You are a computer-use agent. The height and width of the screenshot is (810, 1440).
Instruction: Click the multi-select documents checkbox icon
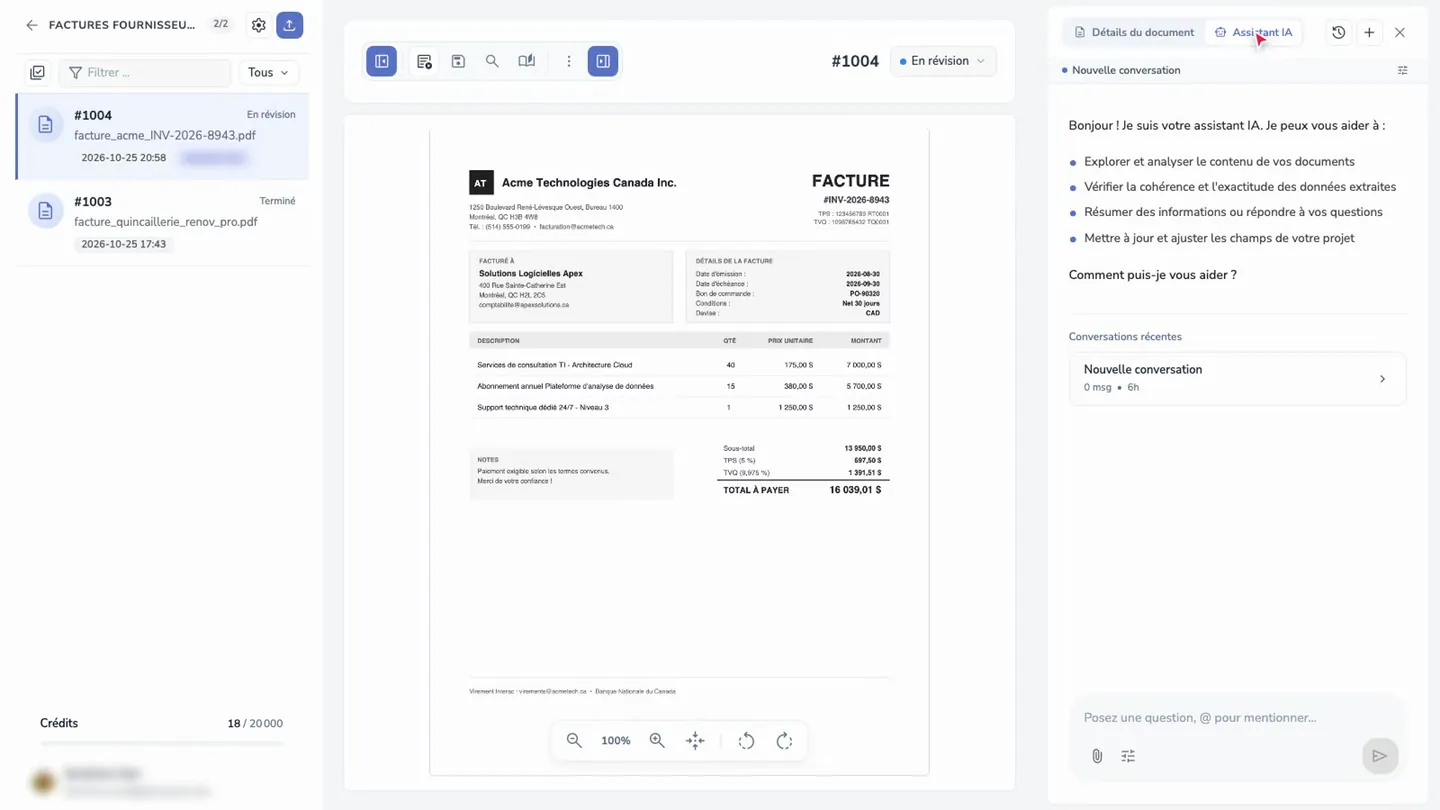tap(37, 72)
